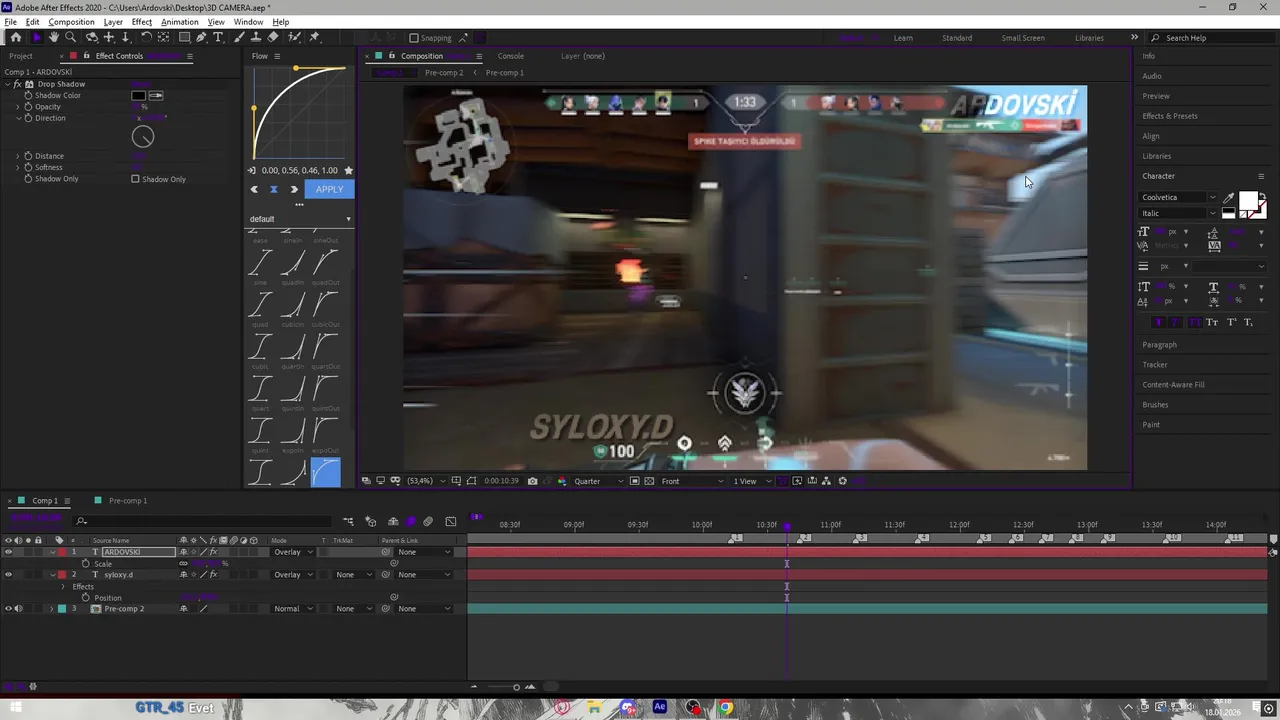This screenshot has height=720, width=1280.
Task: Hide the syloxy.d layer with its eye
Action: tap(8, 575)
